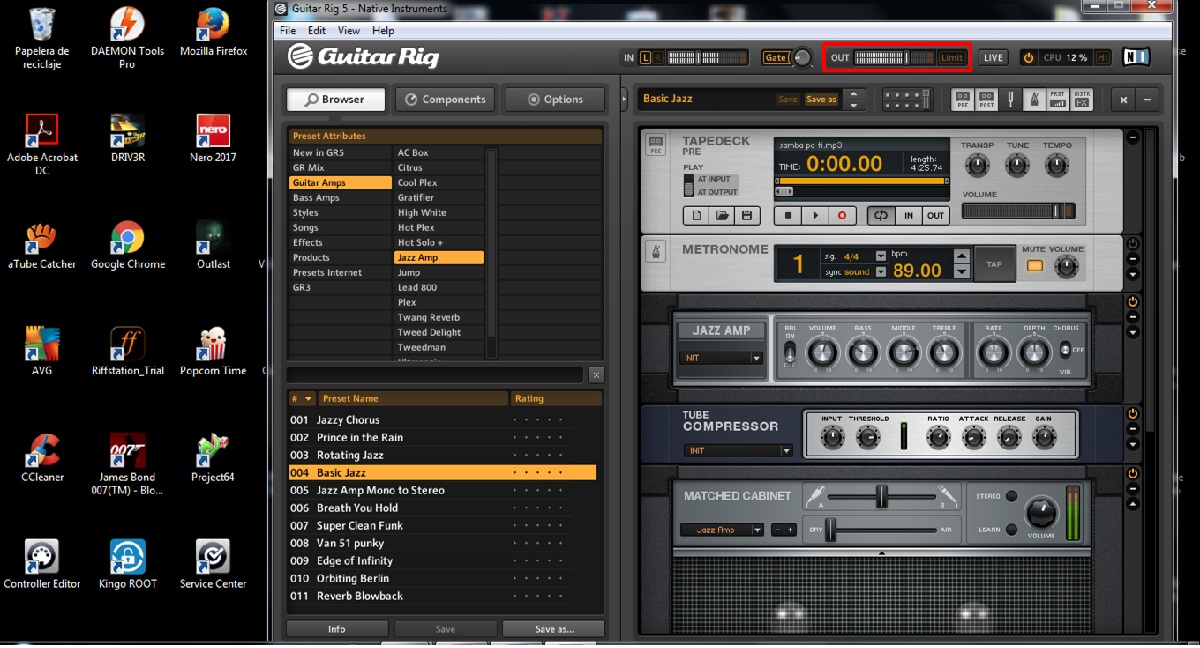The width and height of the screenshot is (1200, 648).
Task: Open Mozilla Firefox desktop shortcut
Action: [x=213, y=32]
